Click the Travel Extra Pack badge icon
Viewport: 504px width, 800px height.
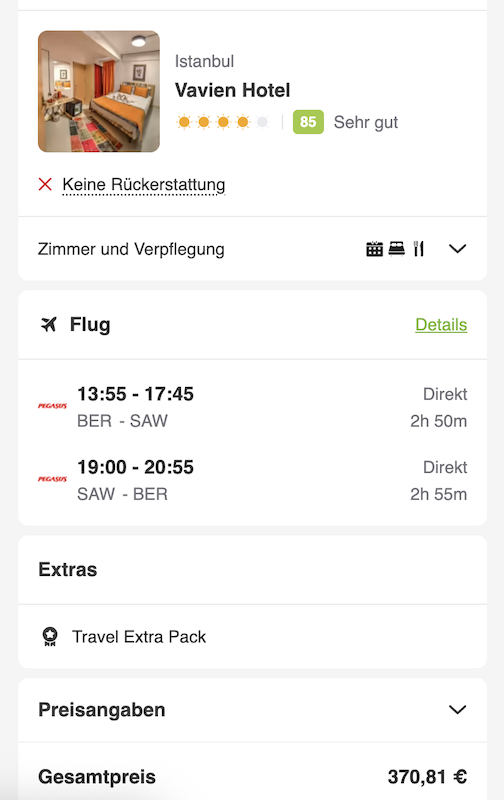click(x=50, y=637)
